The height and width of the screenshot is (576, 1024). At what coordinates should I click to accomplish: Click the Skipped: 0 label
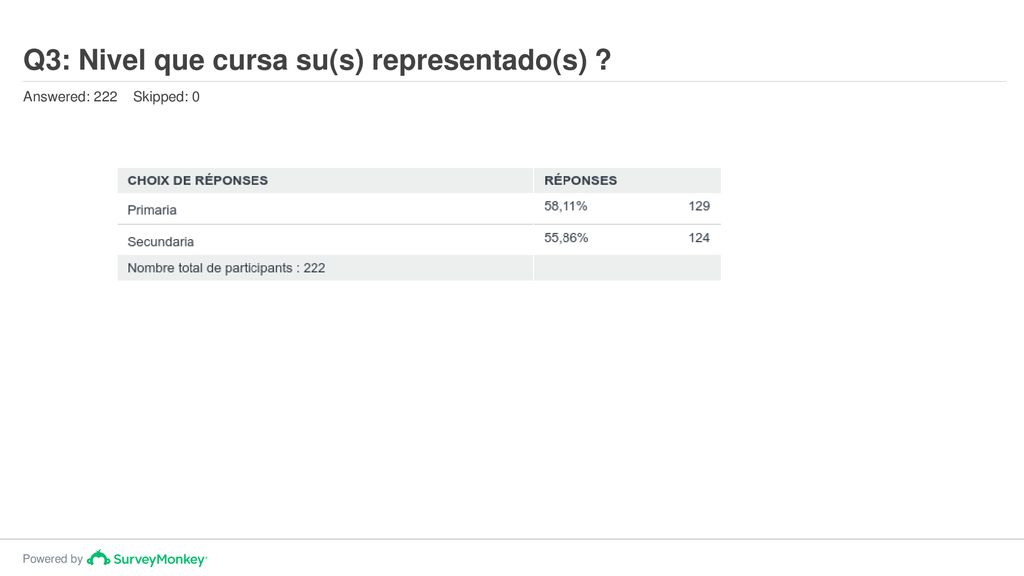click(x=166, y=97)
